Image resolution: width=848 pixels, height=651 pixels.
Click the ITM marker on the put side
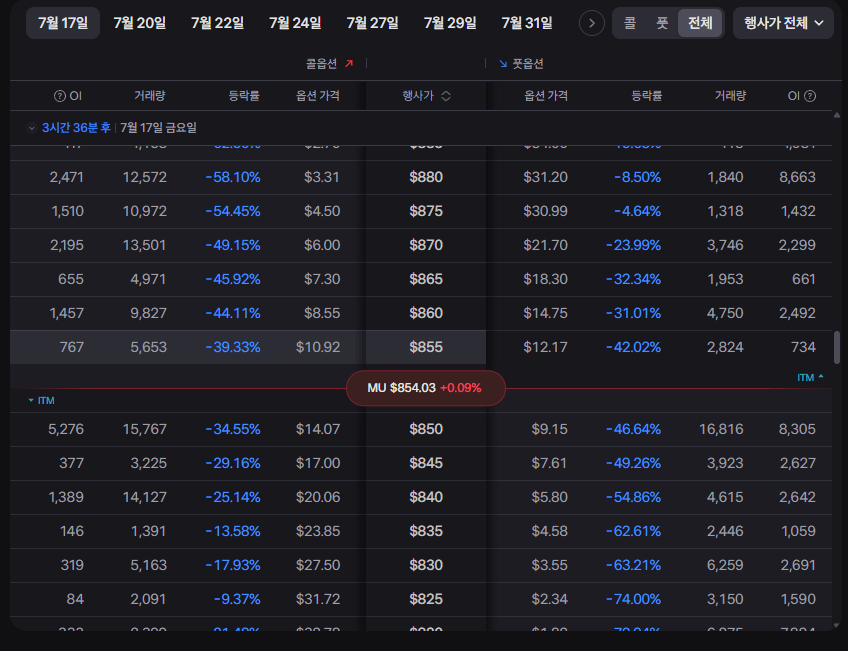810,377
